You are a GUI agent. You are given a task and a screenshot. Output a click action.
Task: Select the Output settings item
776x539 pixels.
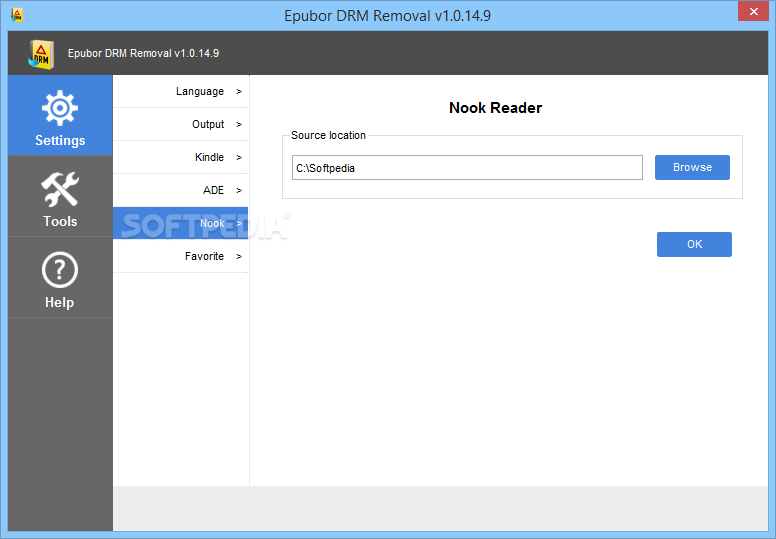pos(181,124)
